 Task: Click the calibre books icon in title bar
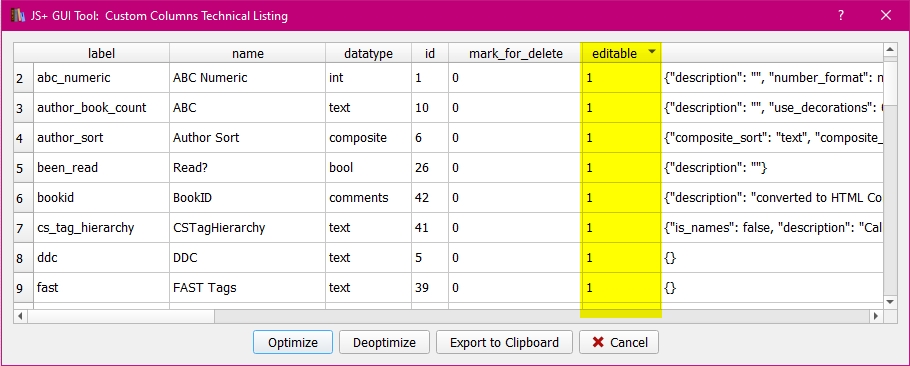[18, 16]
